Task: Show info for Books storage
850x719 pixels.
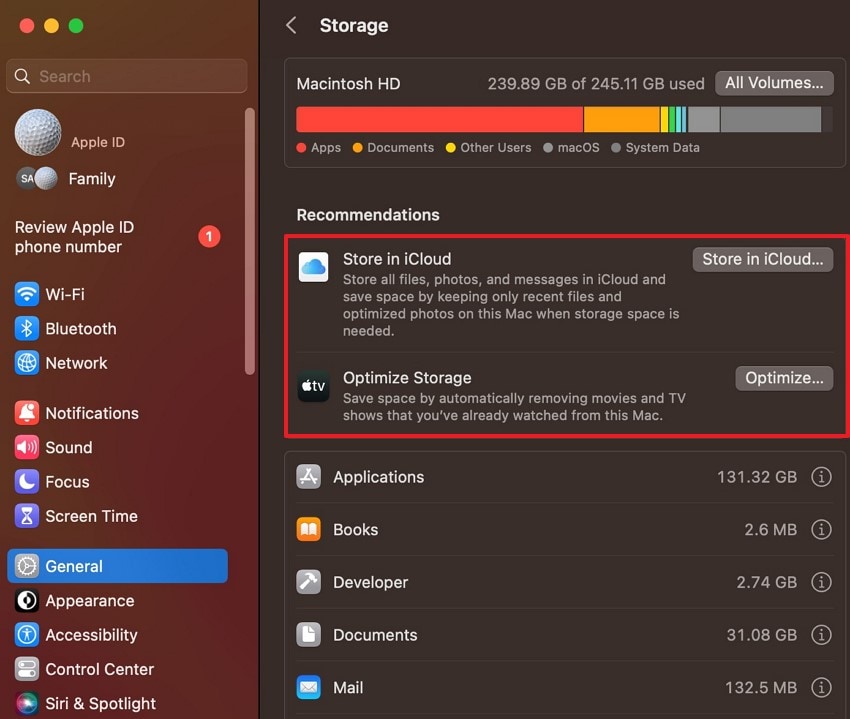Action: tap(821, 529)
